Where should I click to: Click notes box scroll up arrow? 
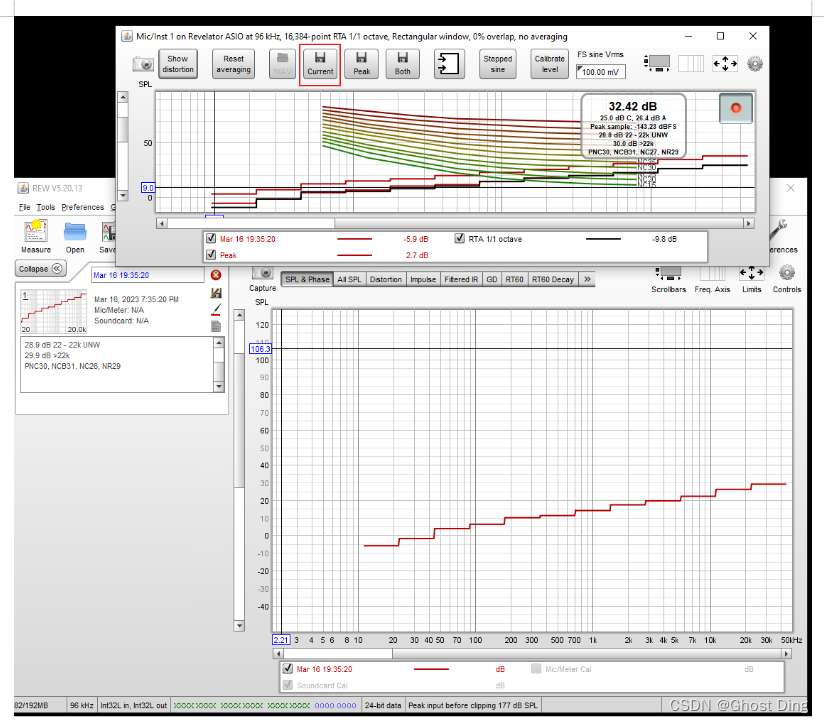pyautogui.click(x=219, y=343)
